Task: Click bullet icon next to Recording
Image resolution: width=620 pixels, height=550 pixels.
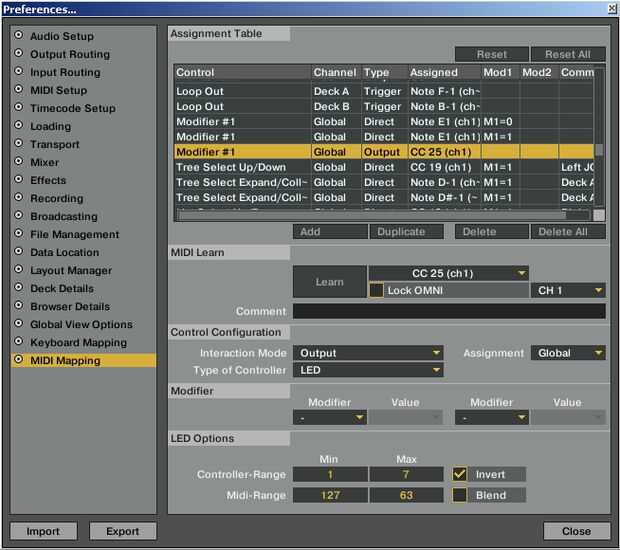Action: click(x=18, y=197)
